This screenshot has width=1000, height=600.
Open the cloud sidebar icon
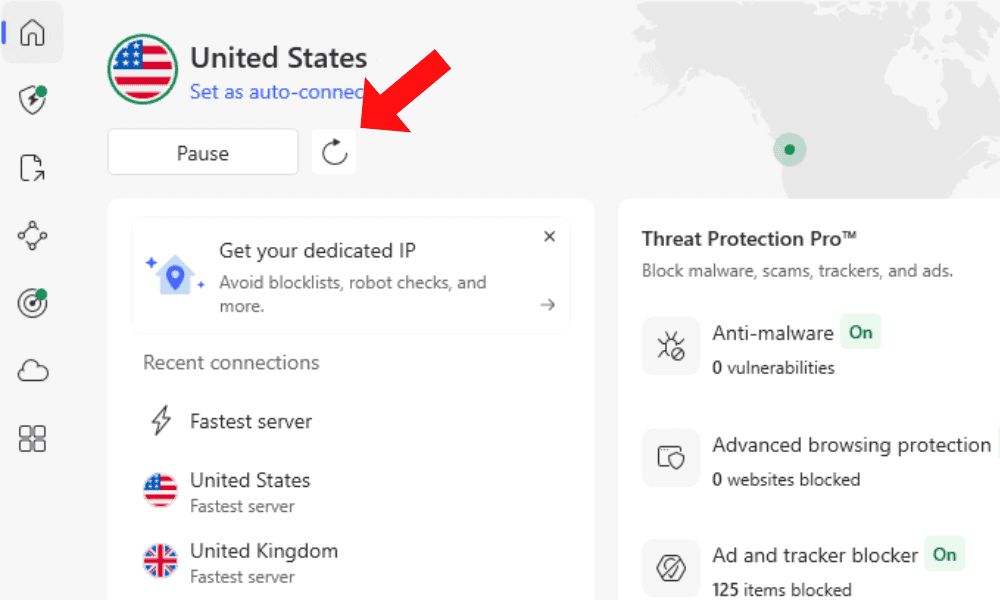(x=33, y=372)
